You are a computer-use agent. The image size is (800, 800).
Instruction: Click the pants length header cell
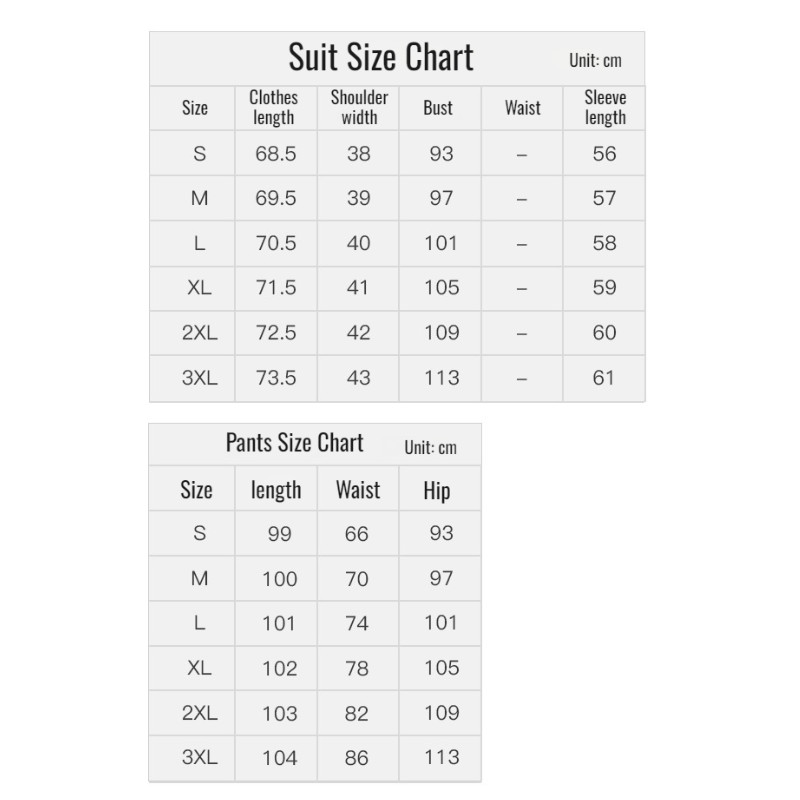(276, 490)
